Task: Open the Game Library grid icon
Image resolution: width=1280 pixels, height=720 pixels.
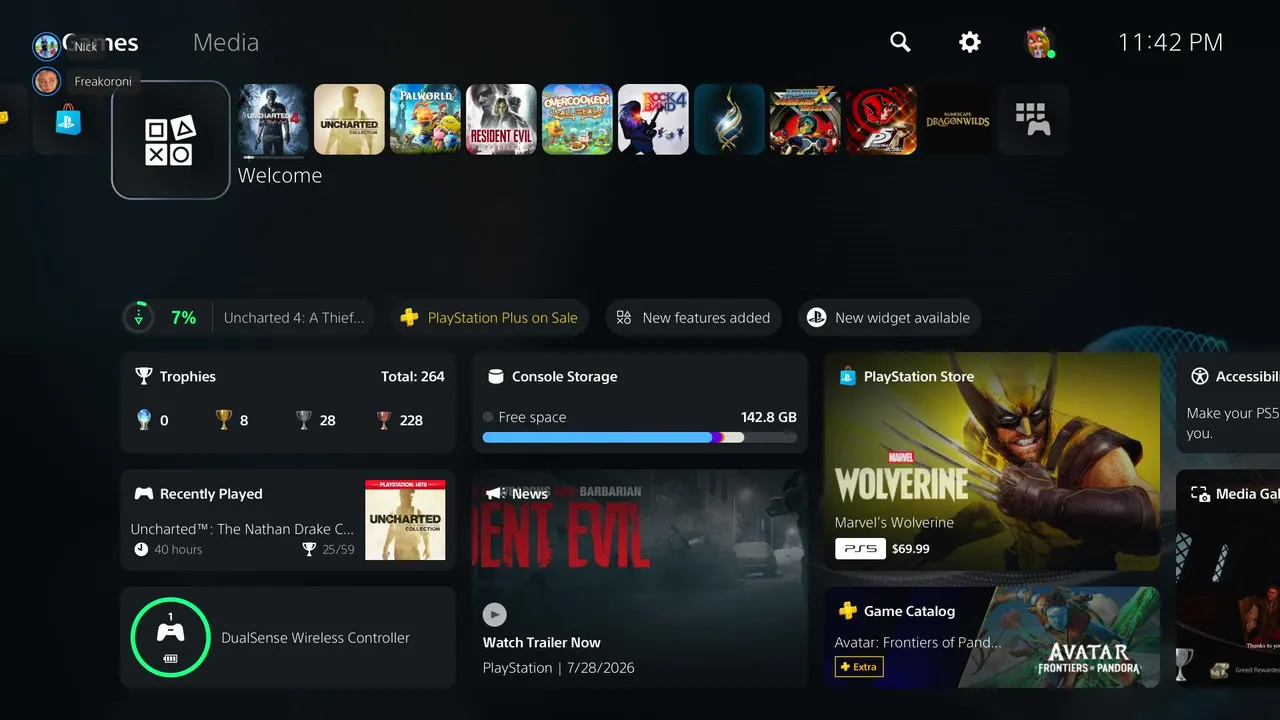Action: click(1033, 119)
